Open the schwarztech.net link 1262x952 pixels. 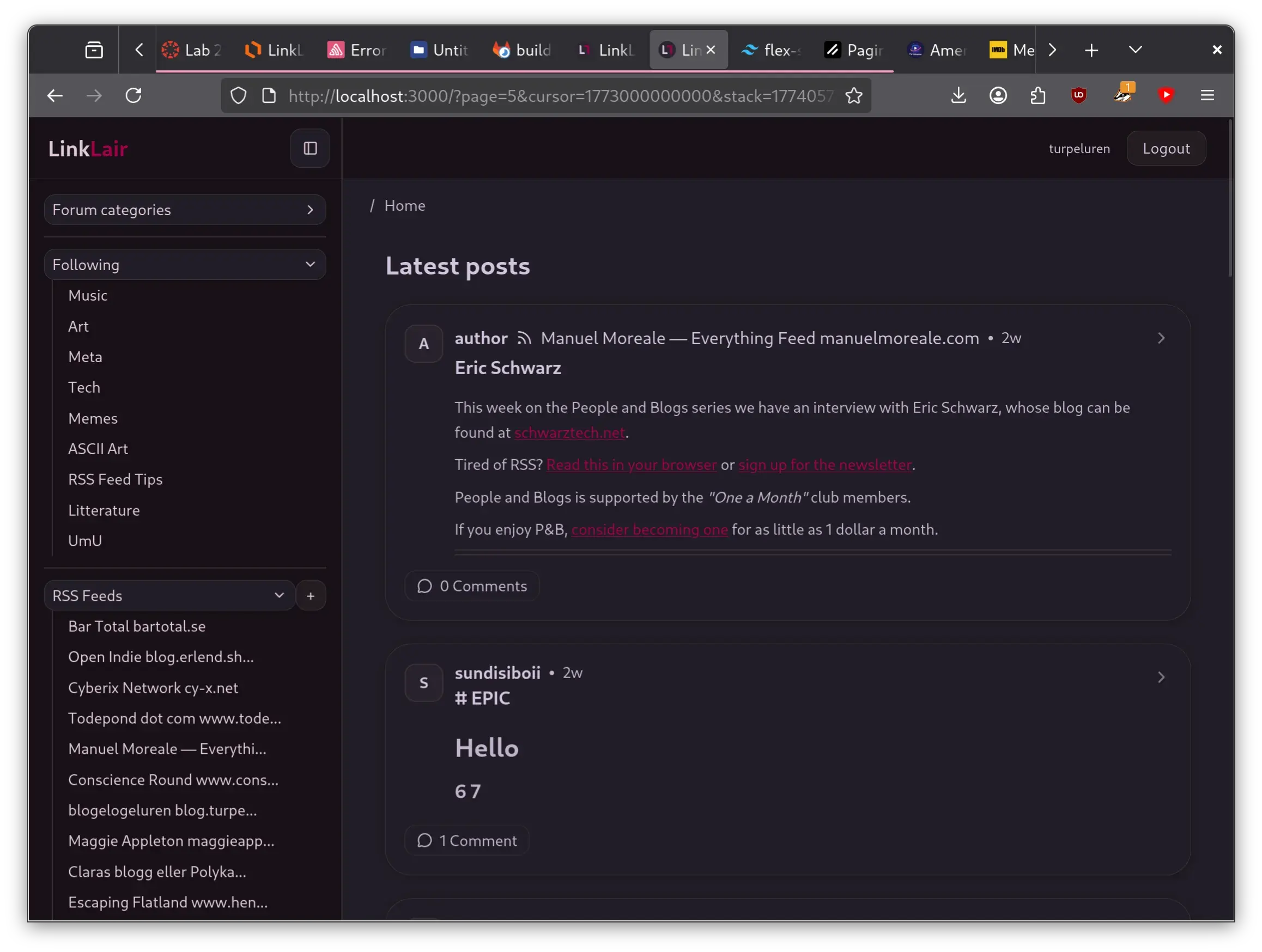[x=569, y=432]
